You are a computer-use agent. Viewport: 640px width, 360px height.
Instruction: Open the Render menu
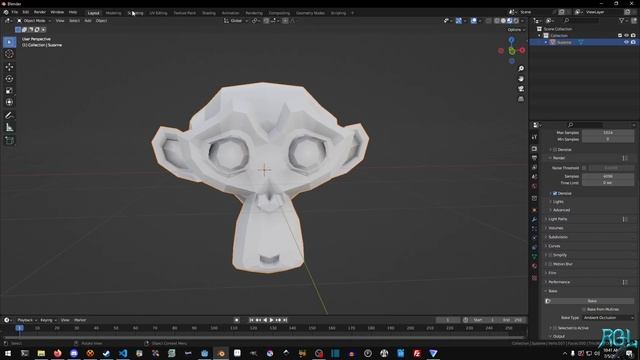(40, 12)
